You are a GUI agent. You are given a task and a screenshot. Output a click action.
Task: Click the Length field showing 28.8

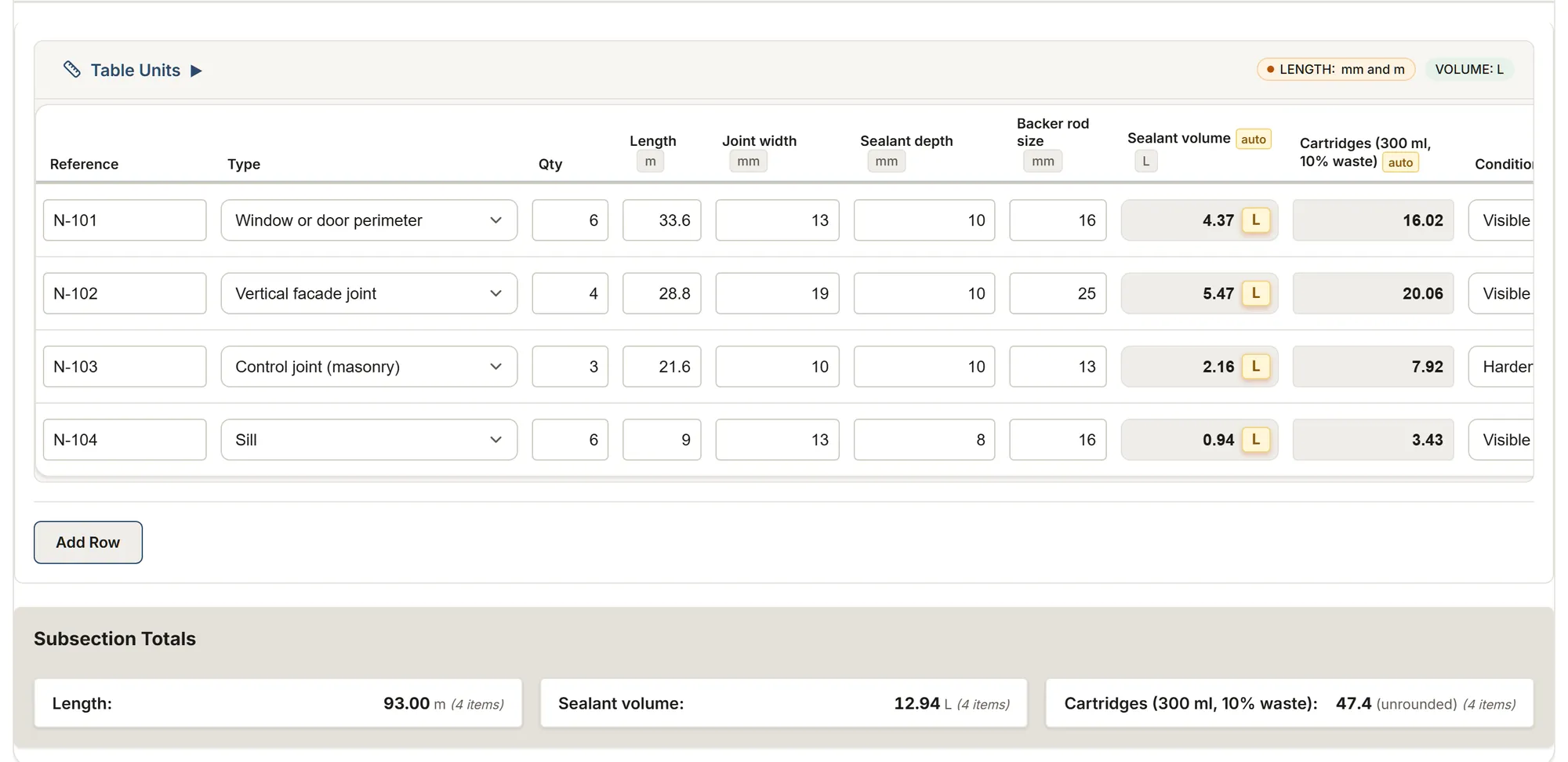click(x=662, y=293)
